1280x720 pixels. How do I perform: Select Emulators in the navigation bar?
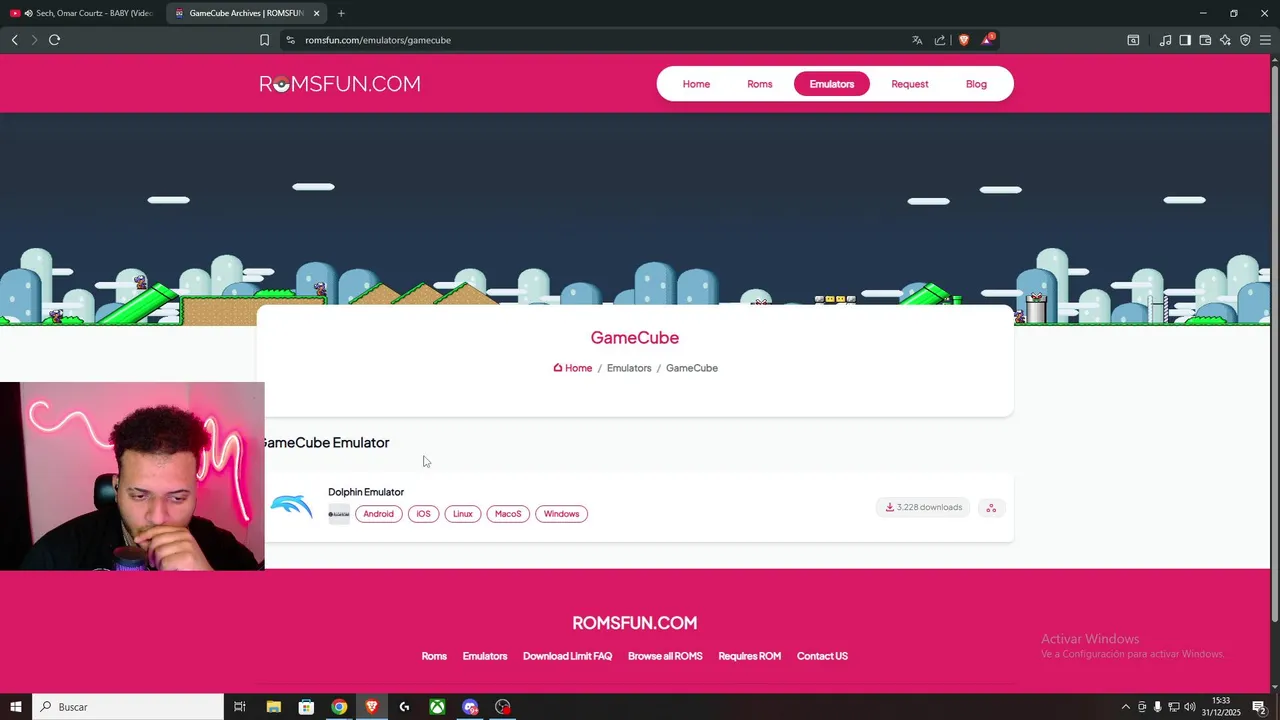coord(832,84)
